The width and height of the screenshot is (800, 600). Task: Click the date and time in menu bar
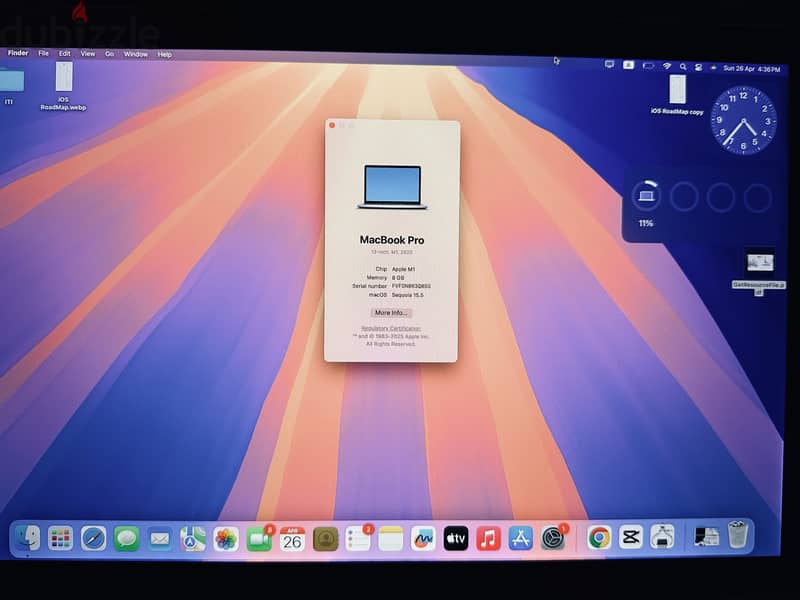[752, 69]
